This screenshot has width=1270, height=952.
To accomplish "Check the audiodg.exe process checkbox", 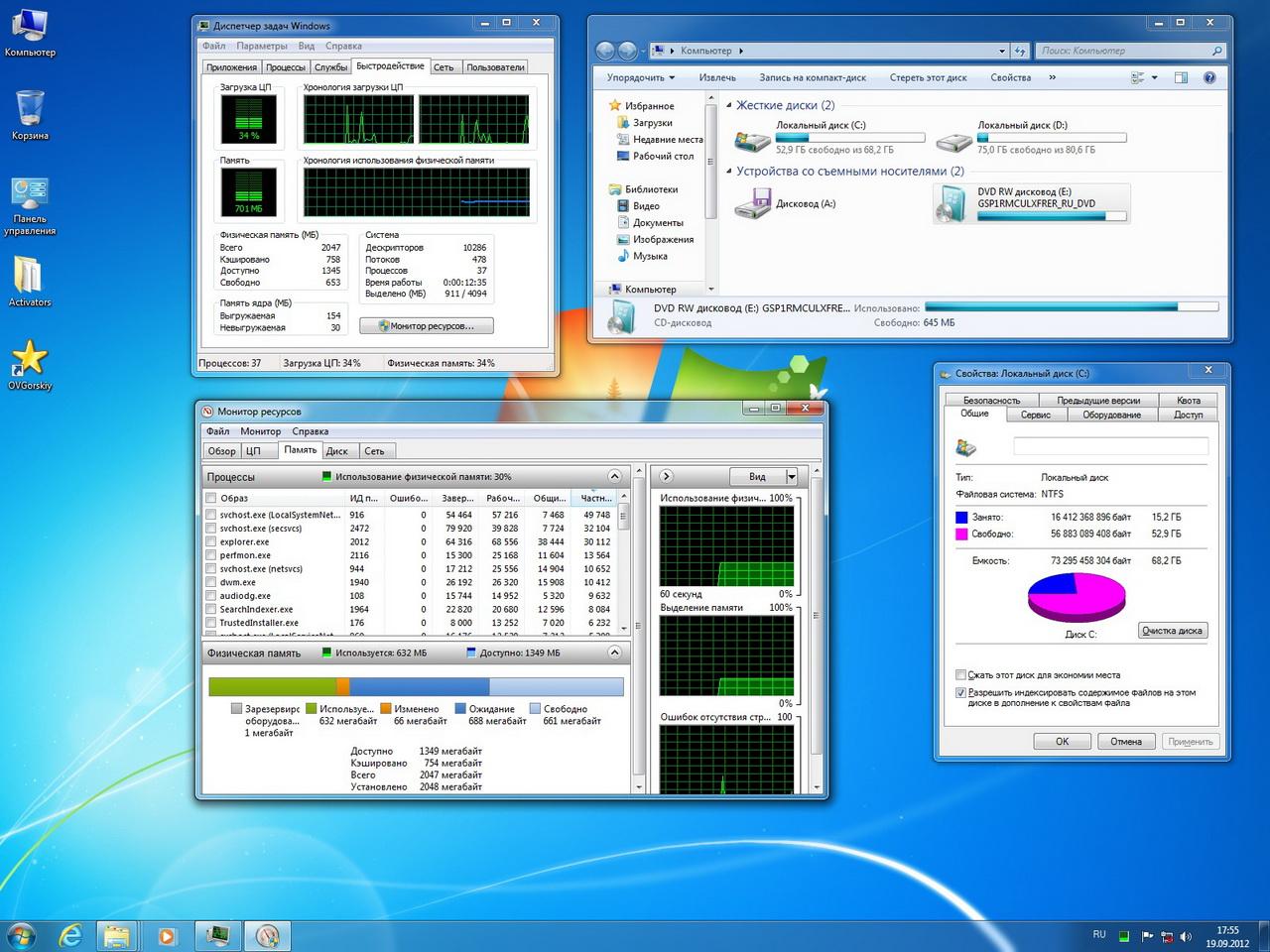I will point(211,596).
